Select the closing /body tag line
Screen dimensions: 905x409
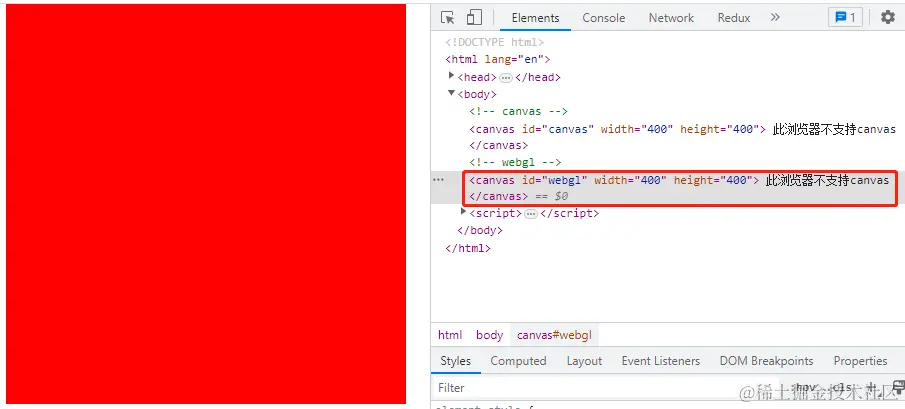point(480,231)
